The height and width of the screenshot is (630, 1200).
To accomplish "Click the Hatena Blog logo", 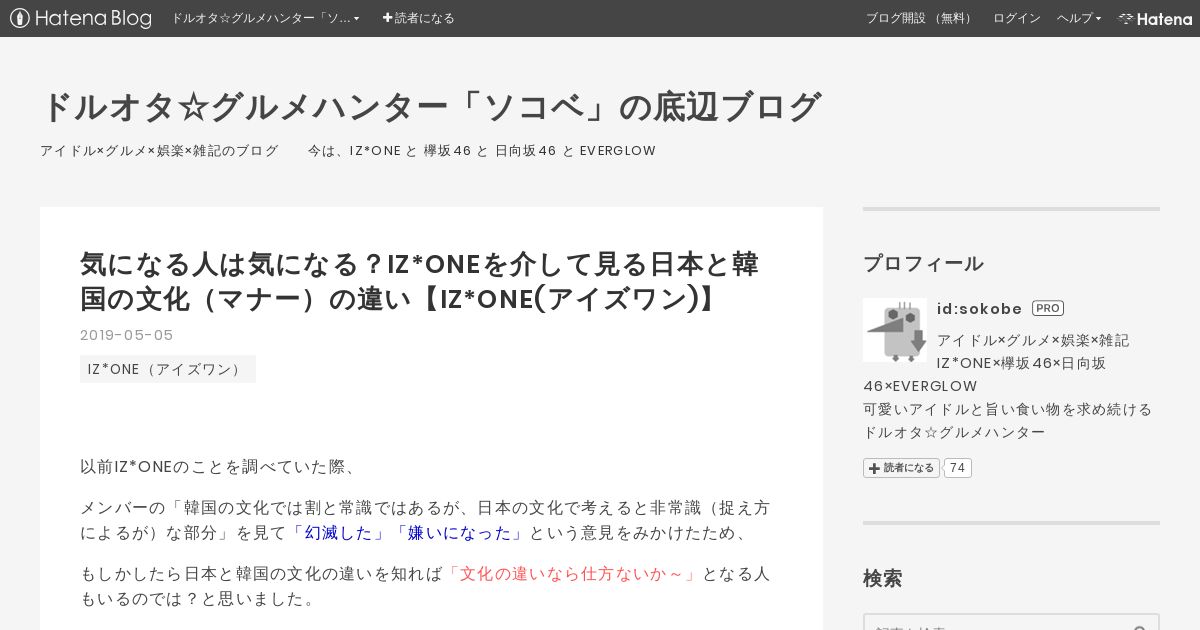I will tap(81, 18).
